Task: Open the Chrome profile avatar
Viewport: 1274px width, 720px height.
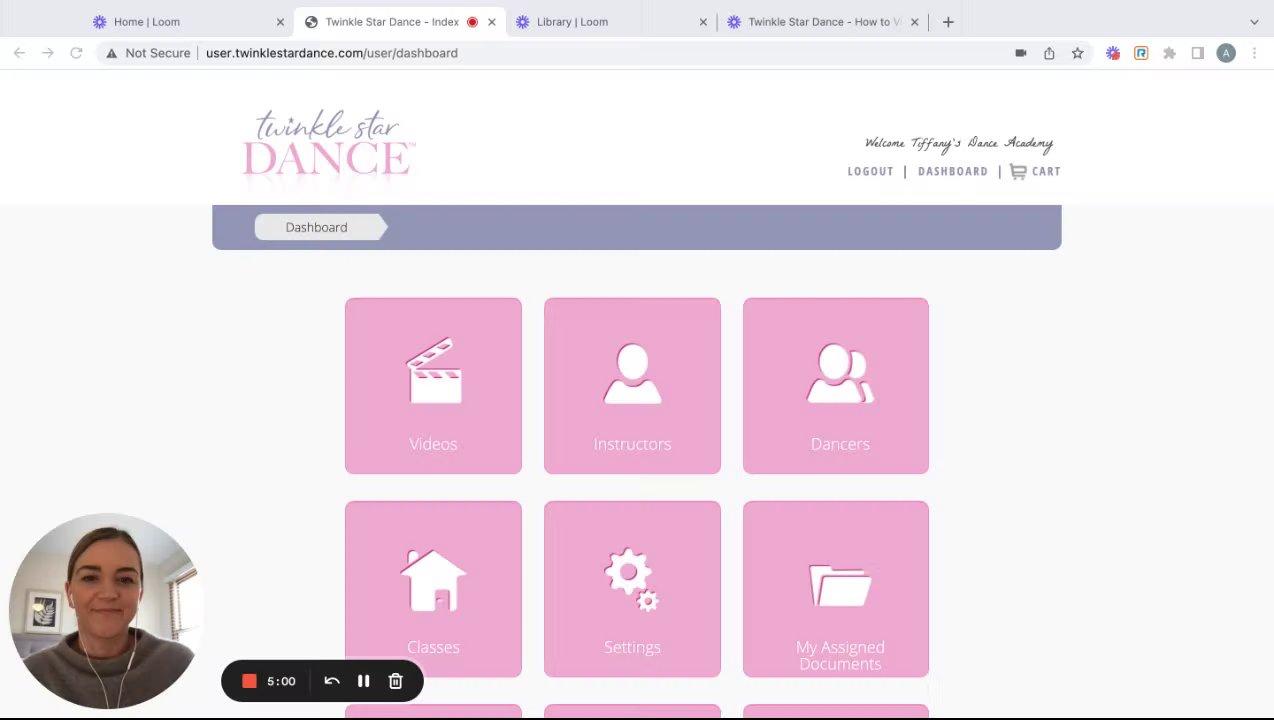Action: pos(1226,53)
